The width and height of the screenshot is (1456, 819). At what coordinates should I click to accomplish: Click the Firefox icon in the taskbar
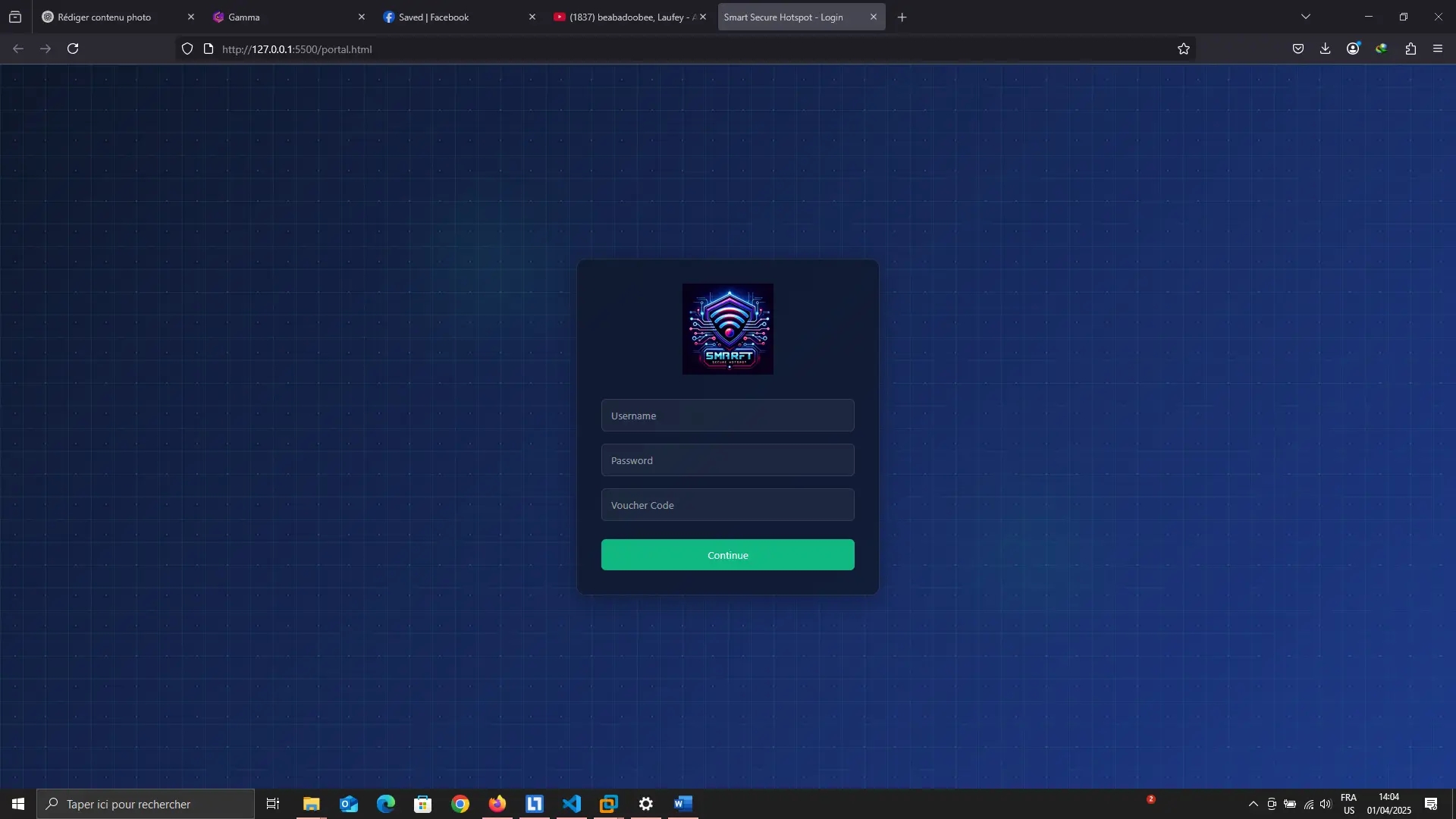[x=497, y=804]
